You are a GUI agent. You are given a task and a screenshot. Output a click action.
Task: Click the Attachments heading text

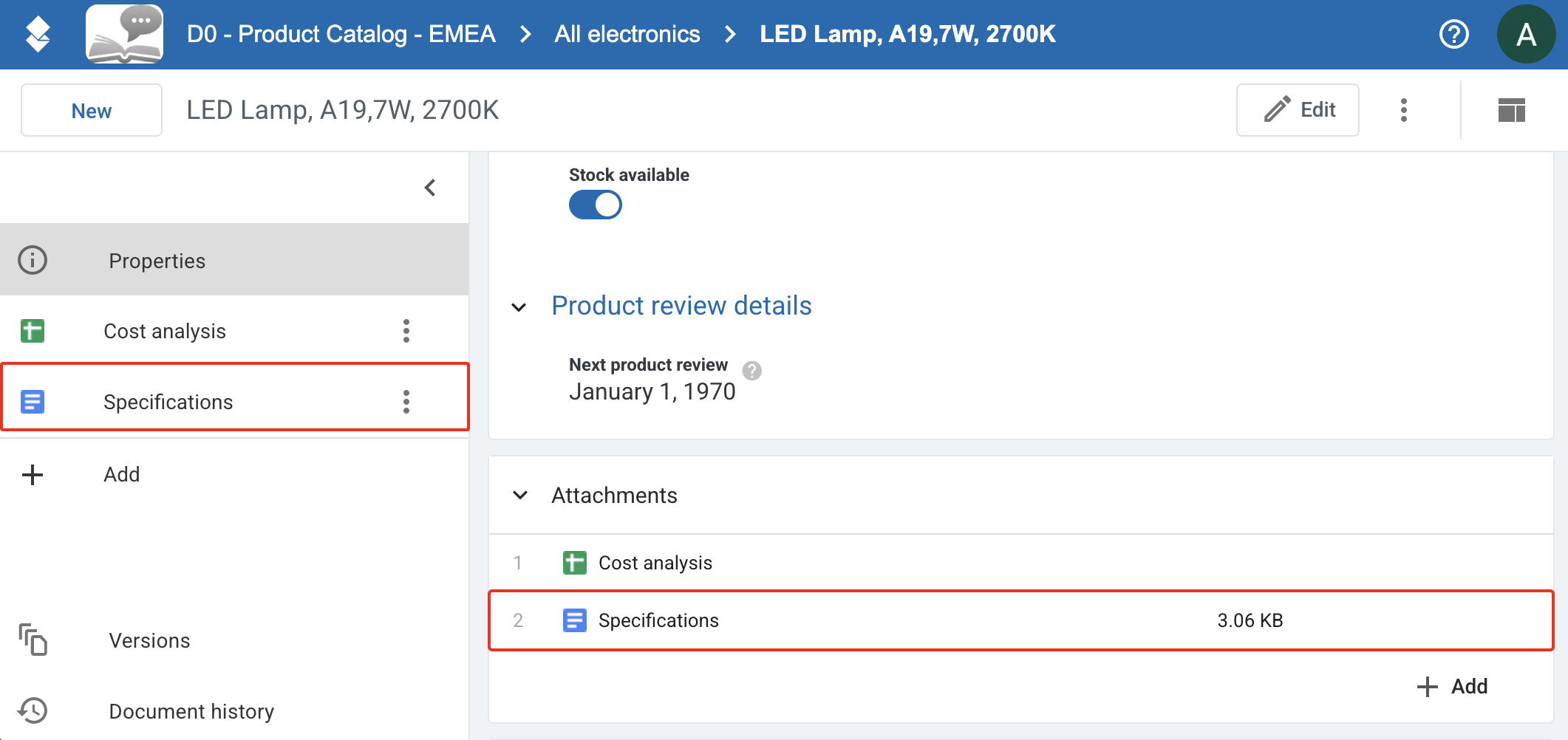tap(614, 495)
